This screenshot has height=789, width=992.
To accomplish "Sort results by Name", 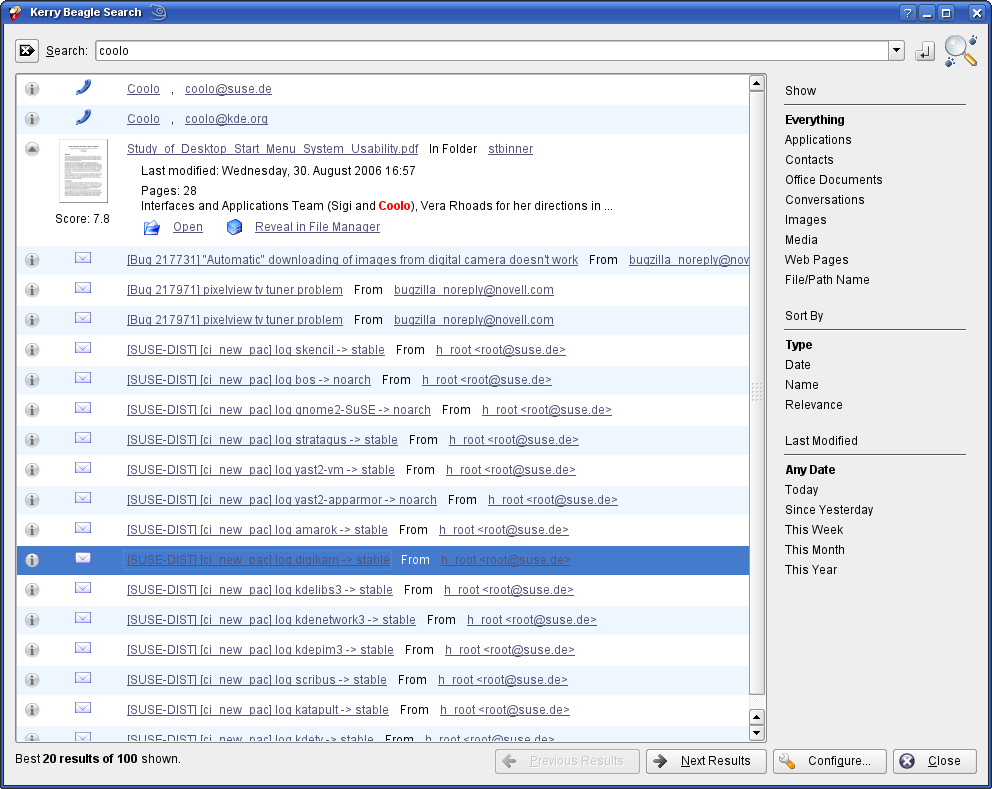I will point(802,385).
